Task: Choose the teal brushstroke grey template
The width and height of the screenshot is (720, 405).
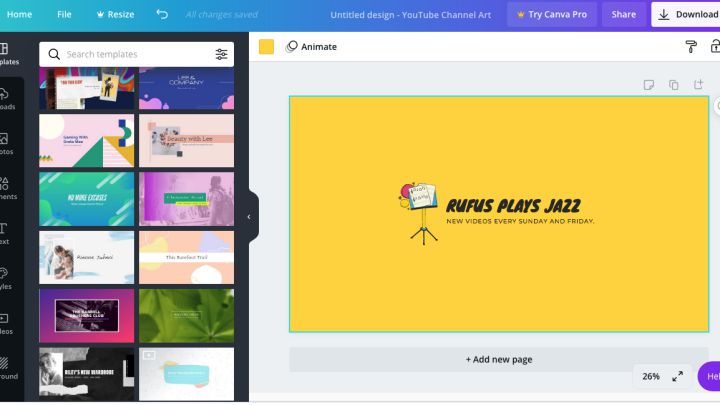Action: tap(186, 374)
